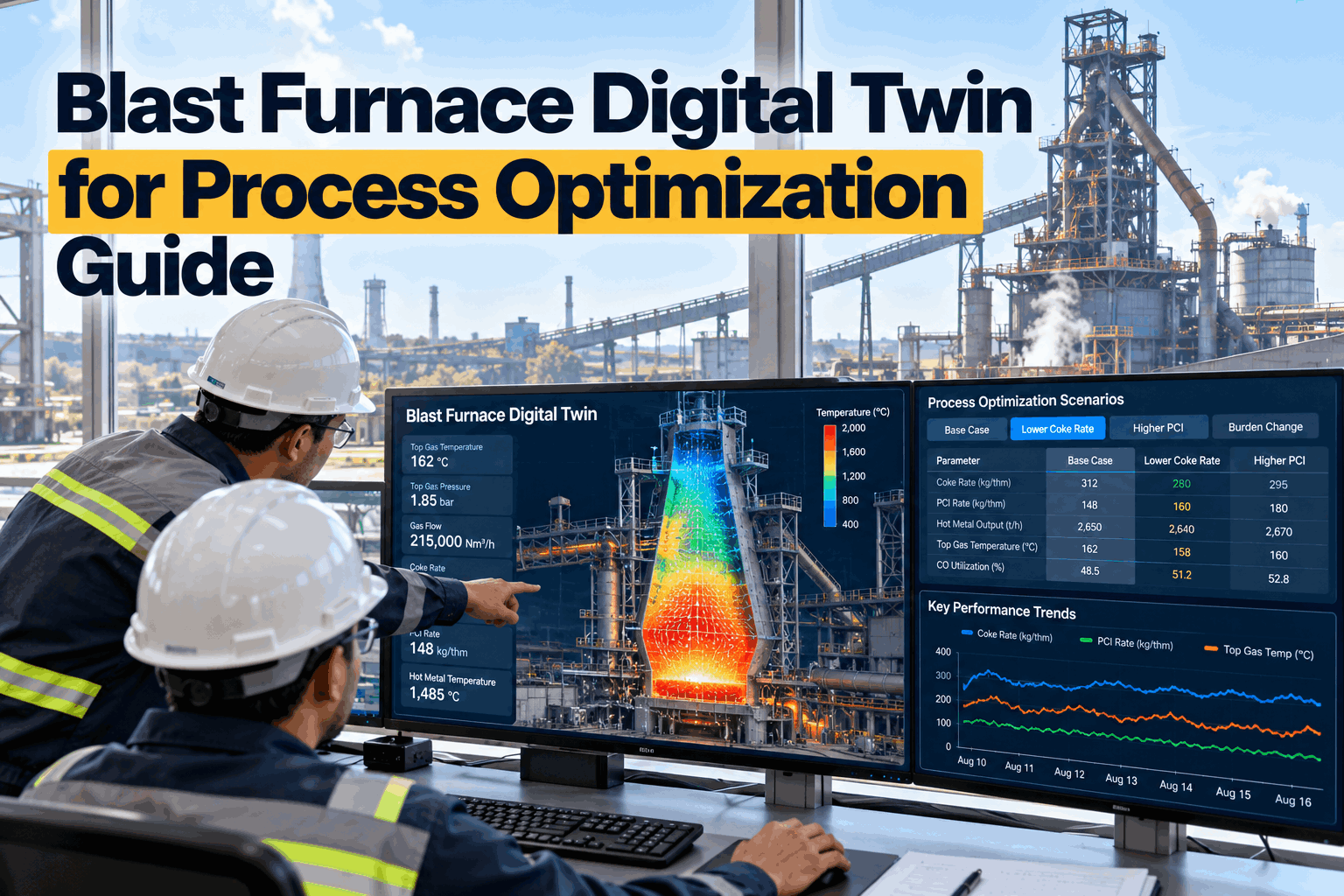Select the 'Coke Rate (kg/thm)' table row label
This screenshot has height=896, width=1344.
pos(973,482)
